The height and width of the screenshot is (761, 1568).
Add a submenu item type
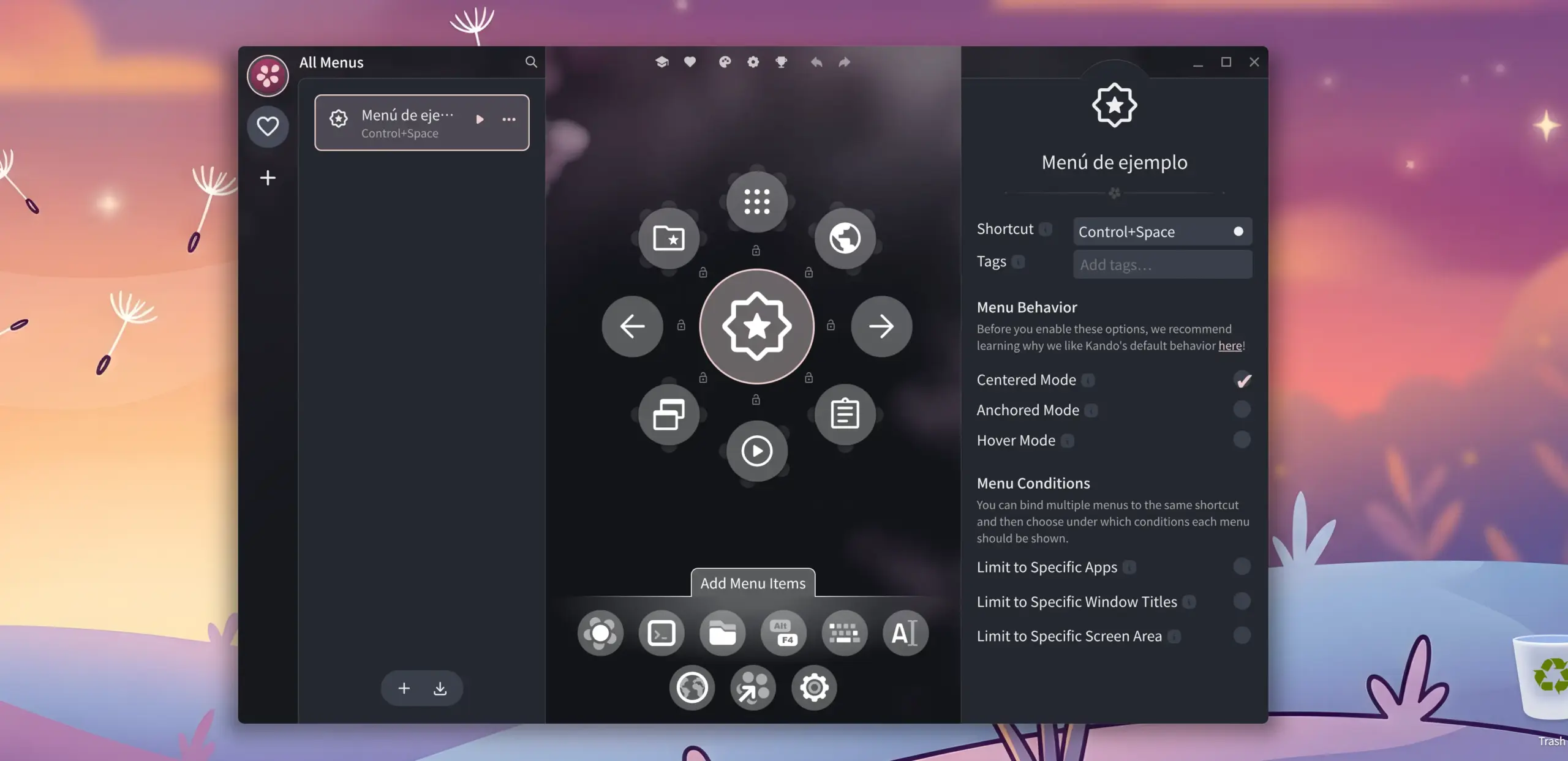click(600, 633)
